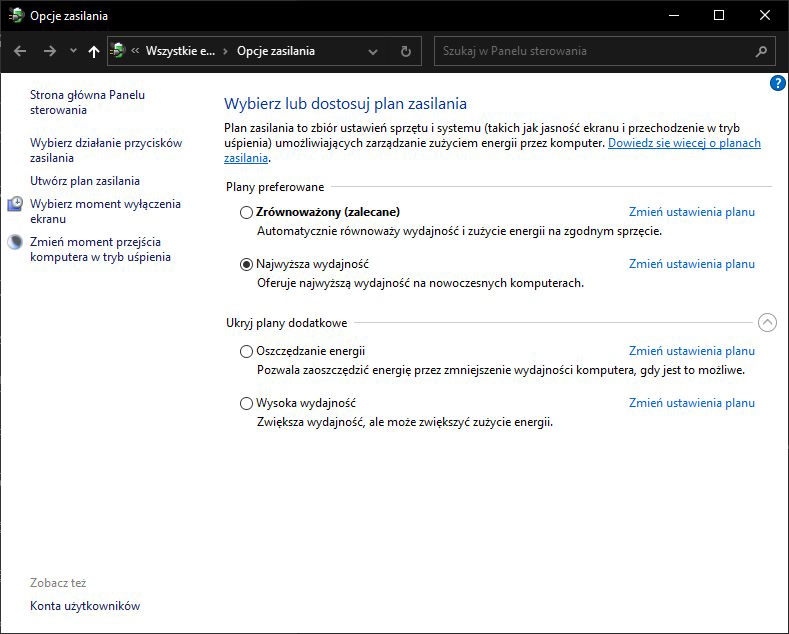Click the search magnifier icon
Image resolution: width=789 pixels, height=634 pixels.
click(762, 51)
